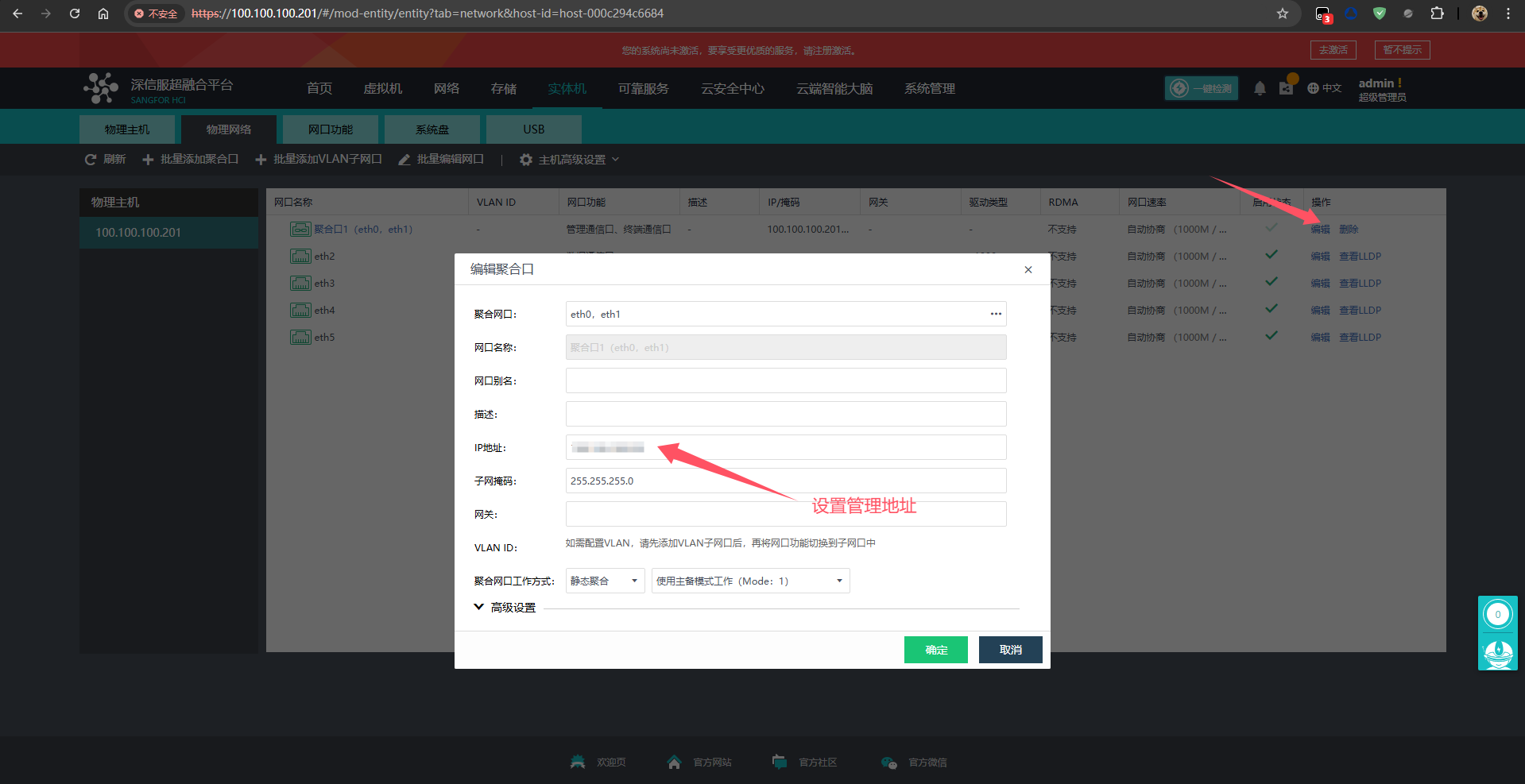Click the eth5 network port icon
Image resolution: width=1525 pixels, height=784 pixels.
300,338
